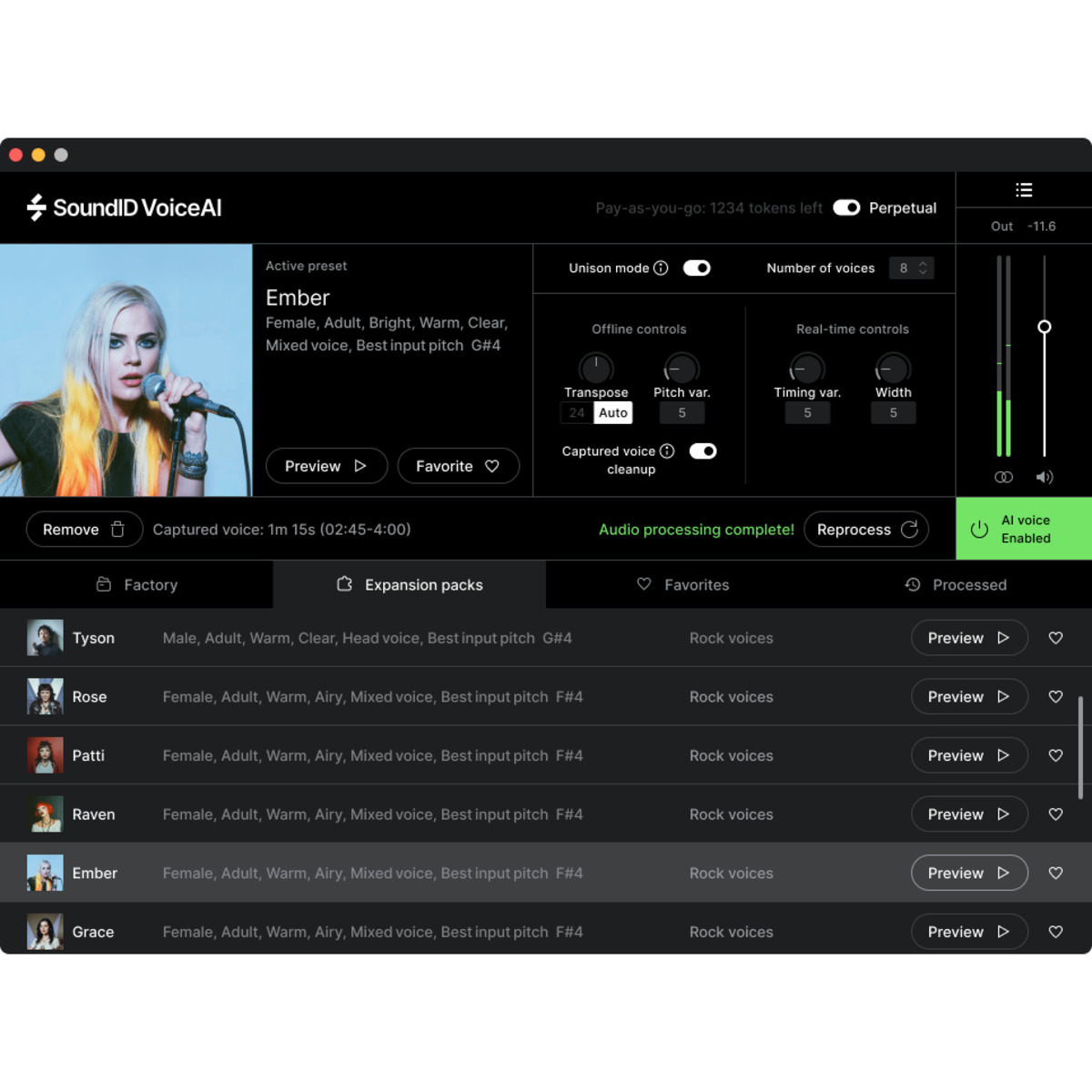The height and width of the screenshot is (1092, 1092).
Task: Click the stereo link icon under meters
Action: coord(1004,477)
